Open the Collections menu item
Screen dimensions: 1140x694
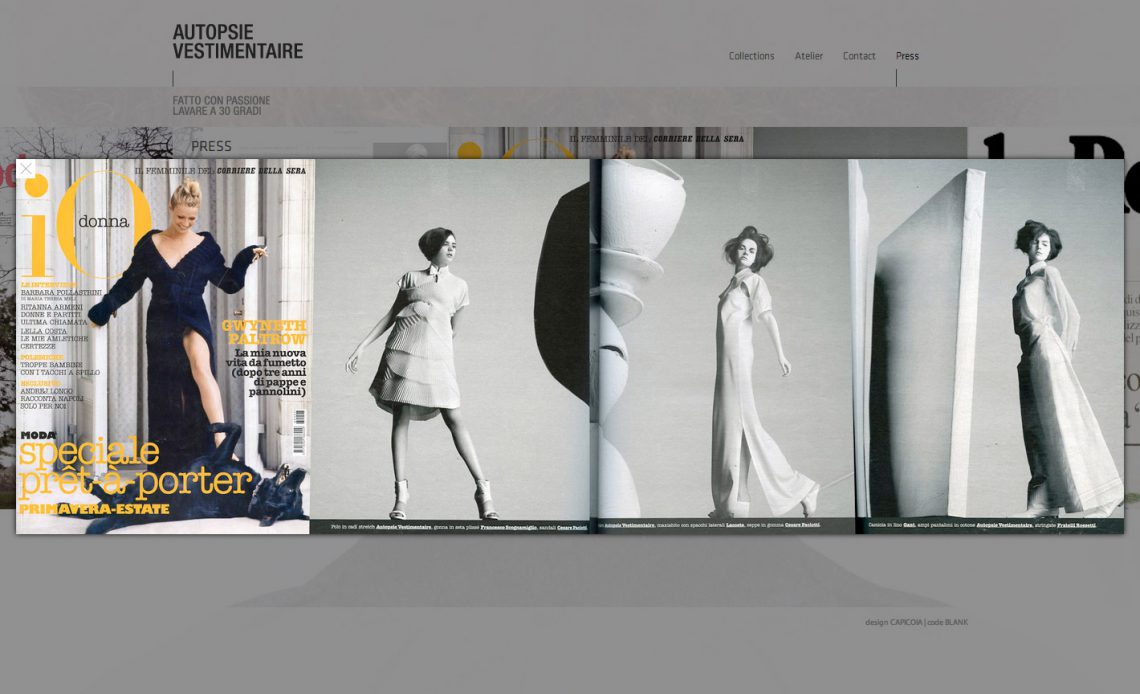click(x=751, y=56)
